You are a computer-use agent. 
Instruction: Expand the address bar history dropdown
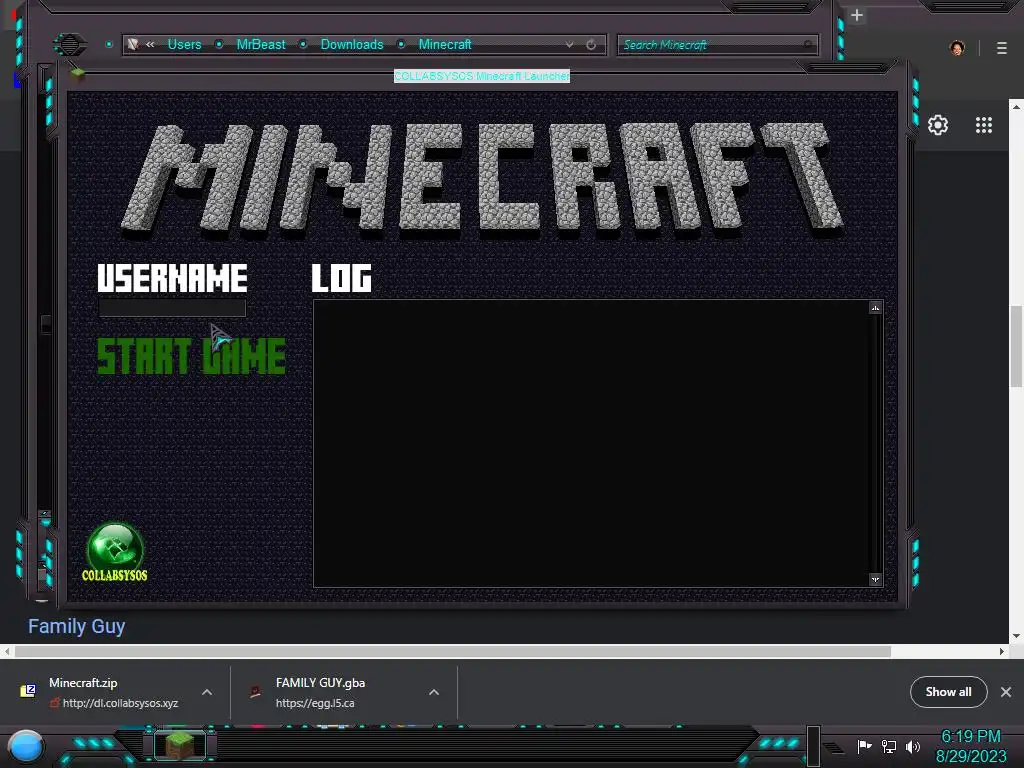[x=569, y=44]
